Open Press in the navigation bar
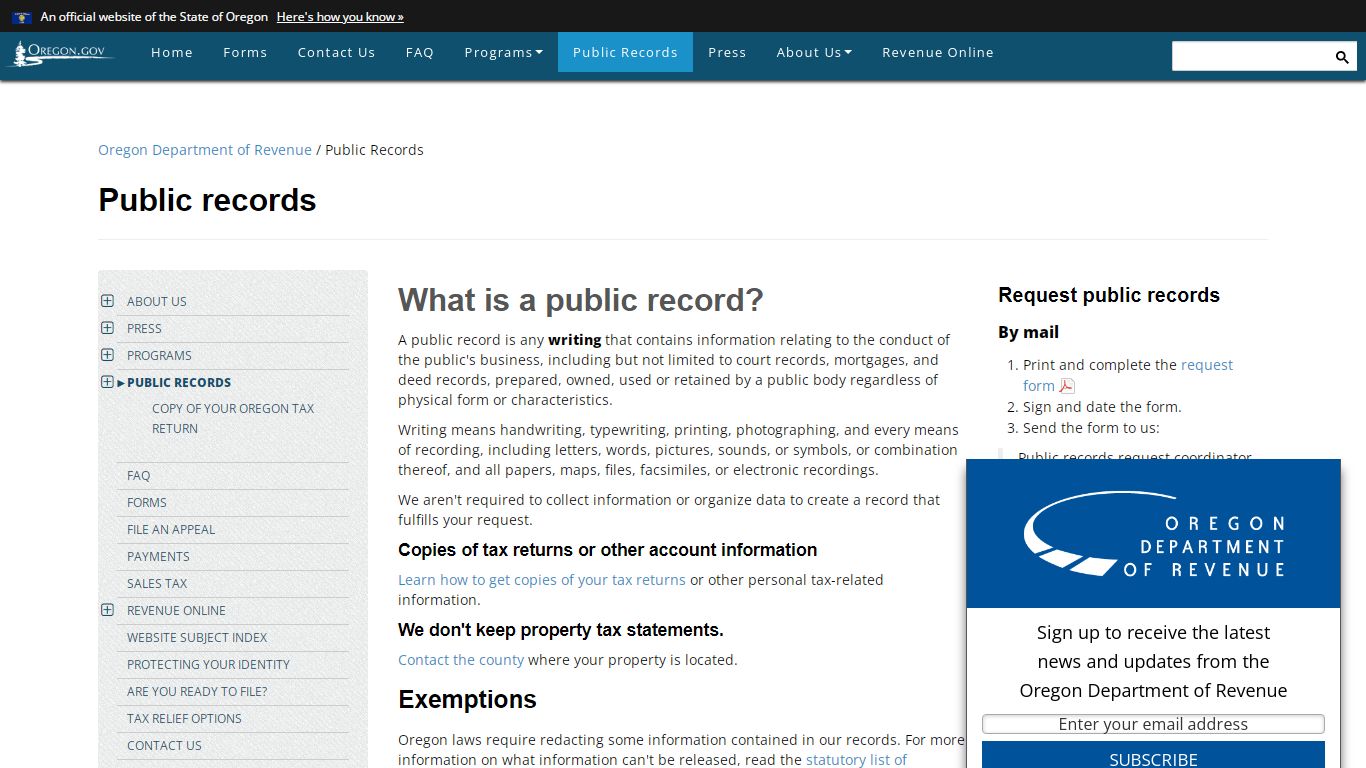1366x768 pixels. 727,52
